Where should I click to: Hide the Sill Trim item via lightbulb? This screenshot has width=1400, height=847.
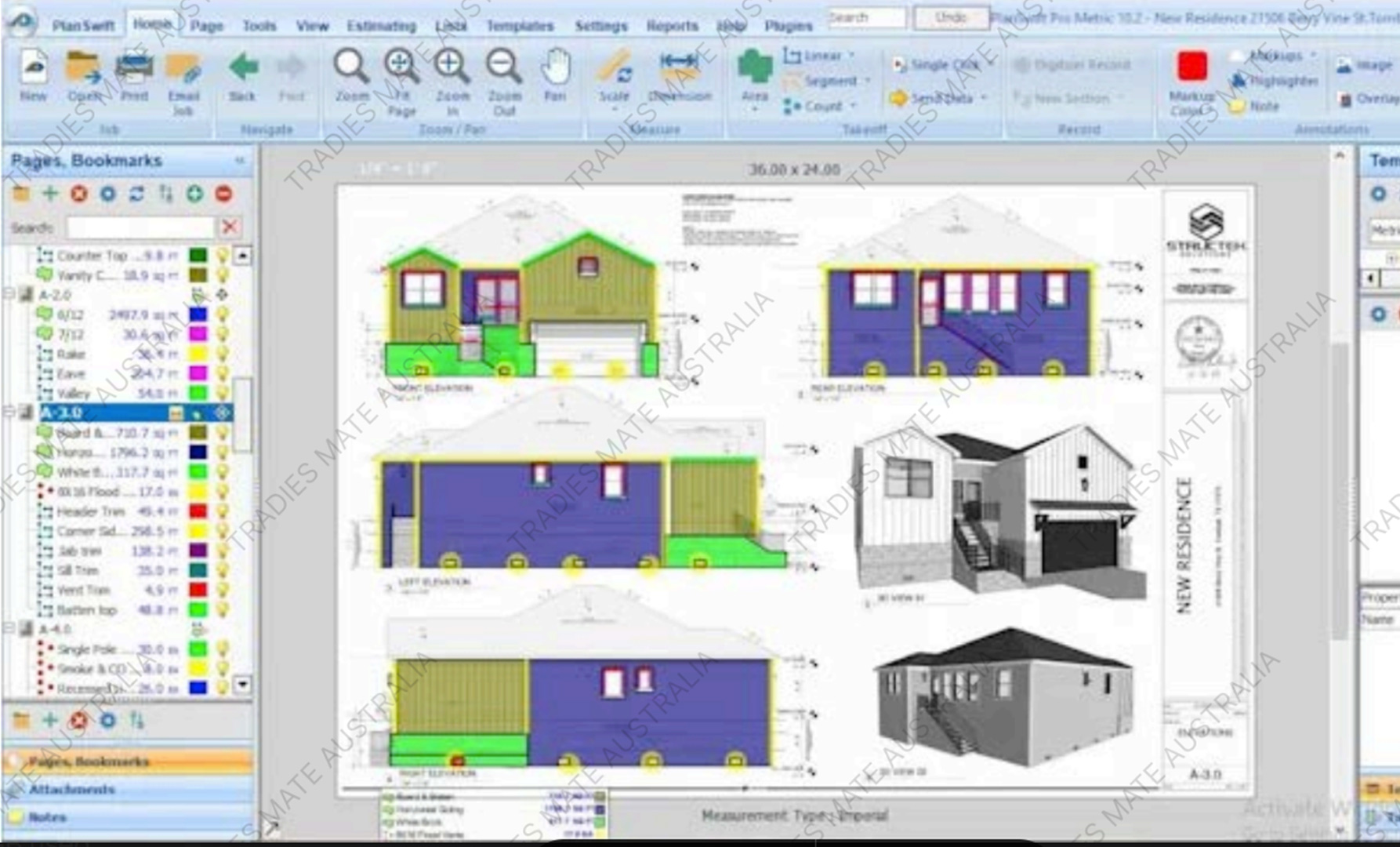click(x=223, y=570)
